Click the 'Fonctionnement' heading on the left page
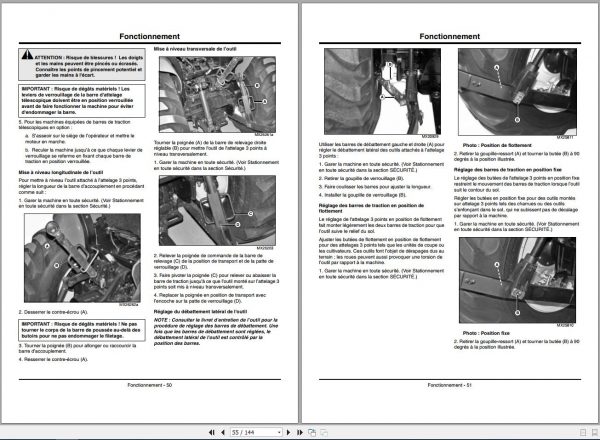 pos(150,36)
